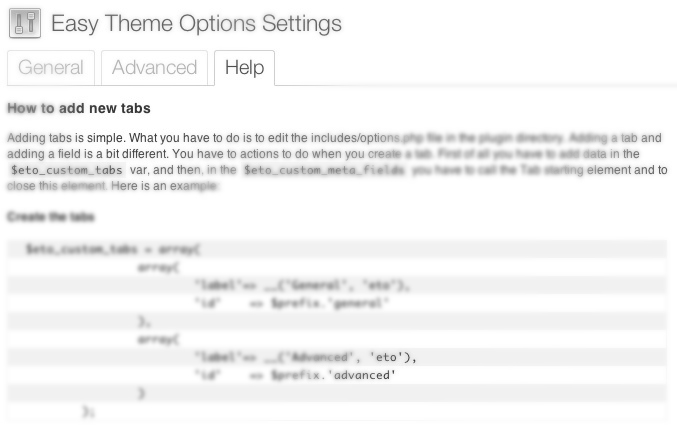Click the "How to add new tabs" heading

pyautogui.click(x=78, y=108)
